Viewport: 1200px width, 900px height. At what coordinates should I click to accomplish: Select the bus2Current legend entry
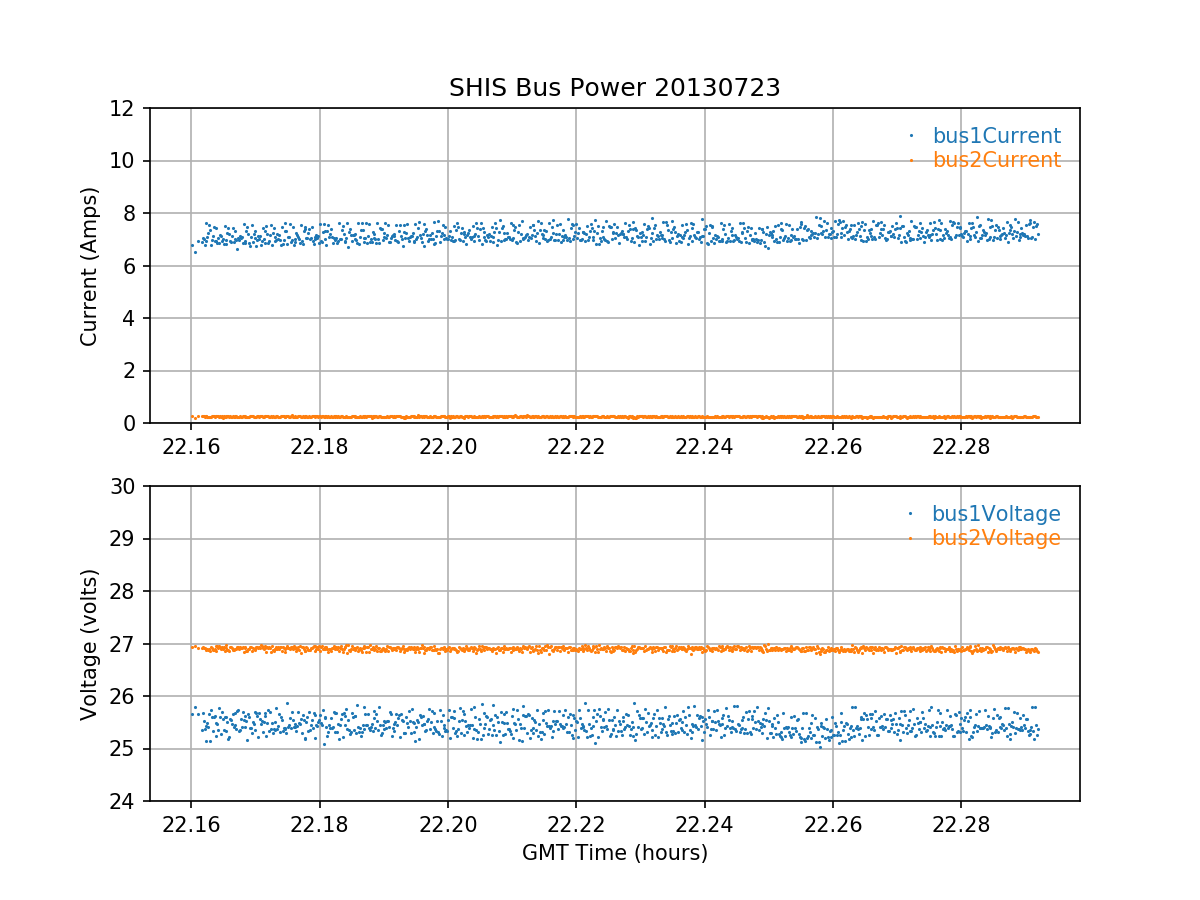click(x=996, y=160)
